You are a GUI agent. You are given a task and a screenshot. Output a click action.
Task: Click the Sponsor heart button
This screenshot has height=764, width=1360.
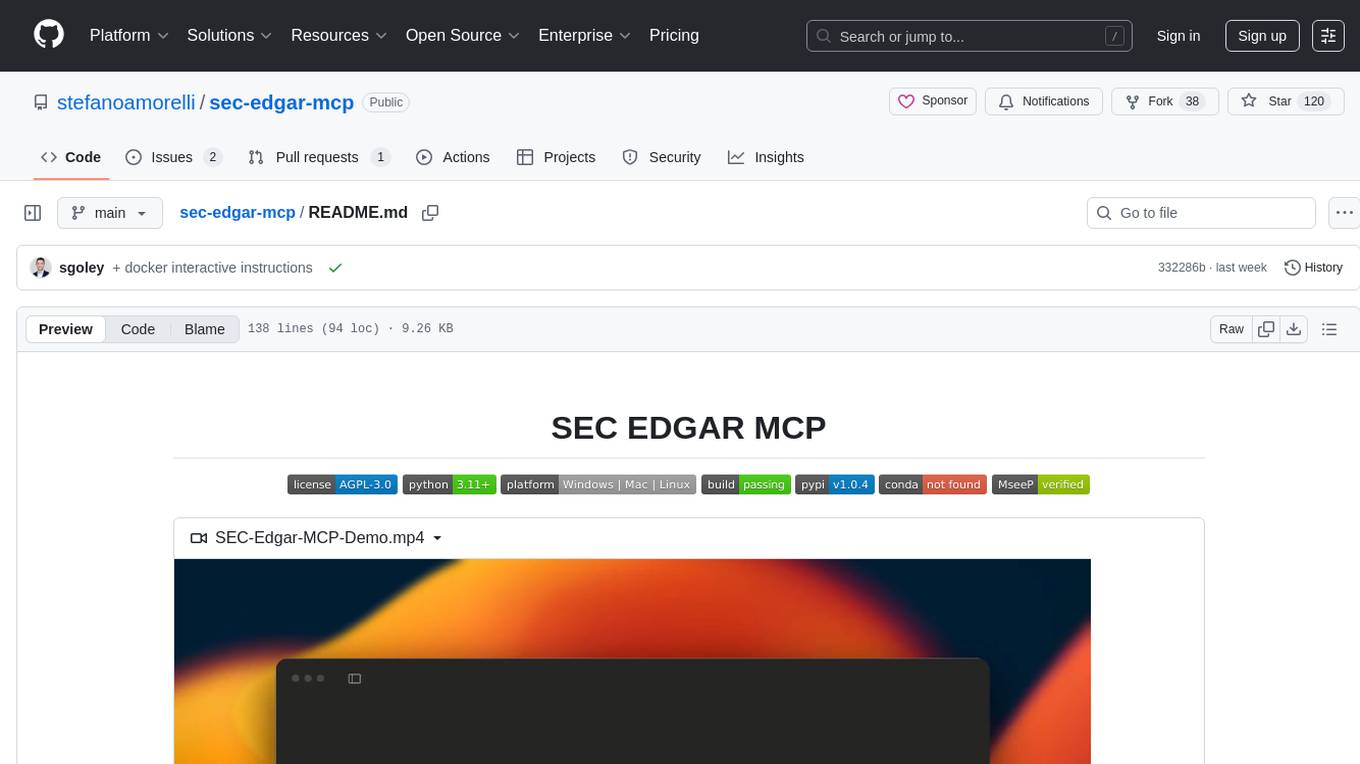click(932, 101)
